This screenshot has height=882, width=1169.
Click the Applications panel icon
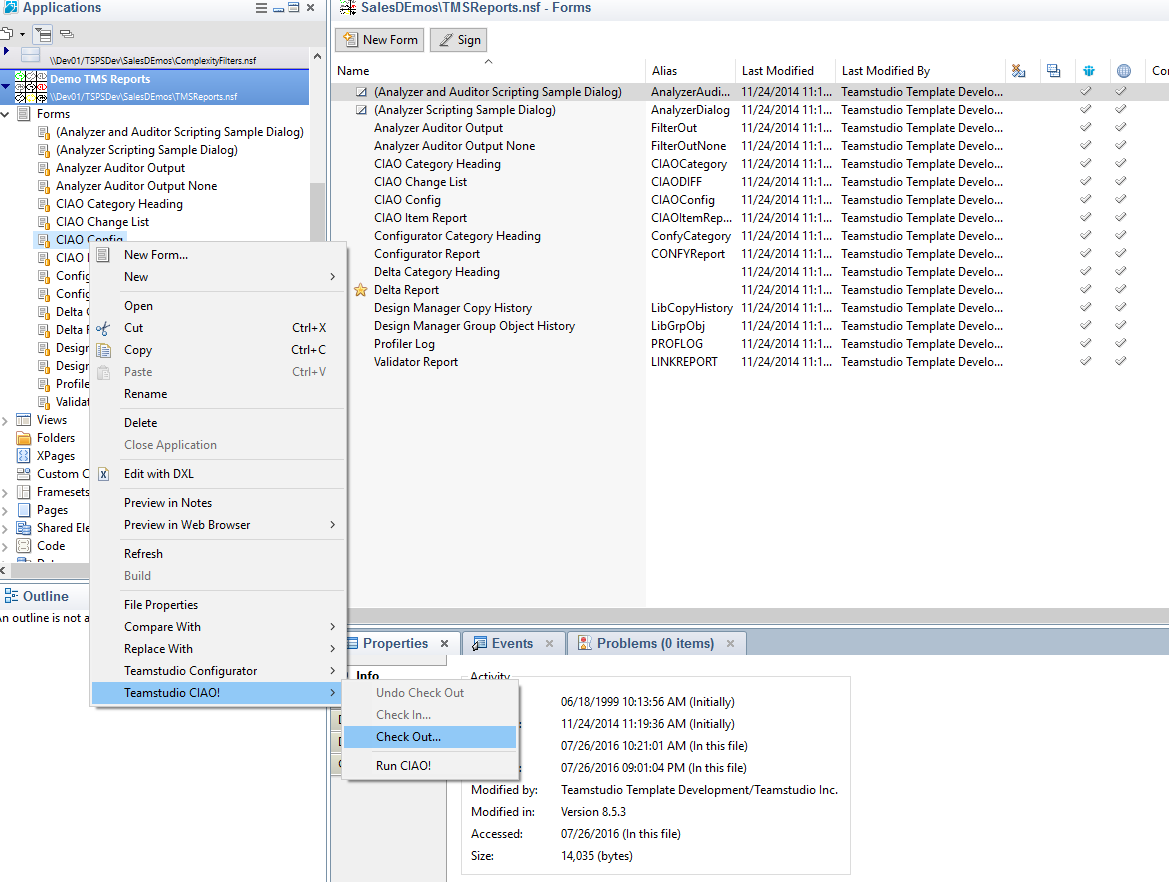tap(10, 7)
